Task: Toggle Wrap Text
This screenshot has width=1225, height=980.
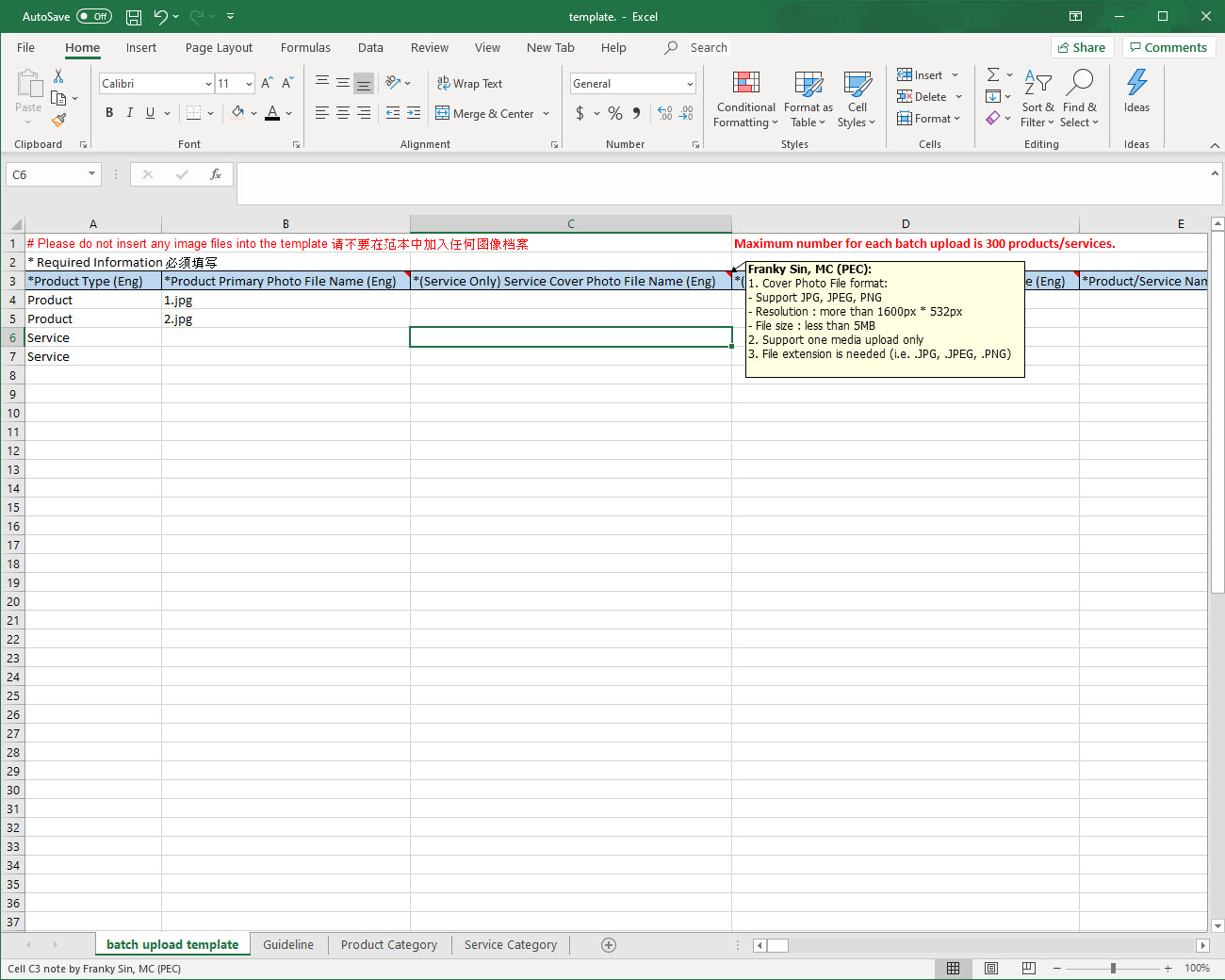Action: pos(469,84)
